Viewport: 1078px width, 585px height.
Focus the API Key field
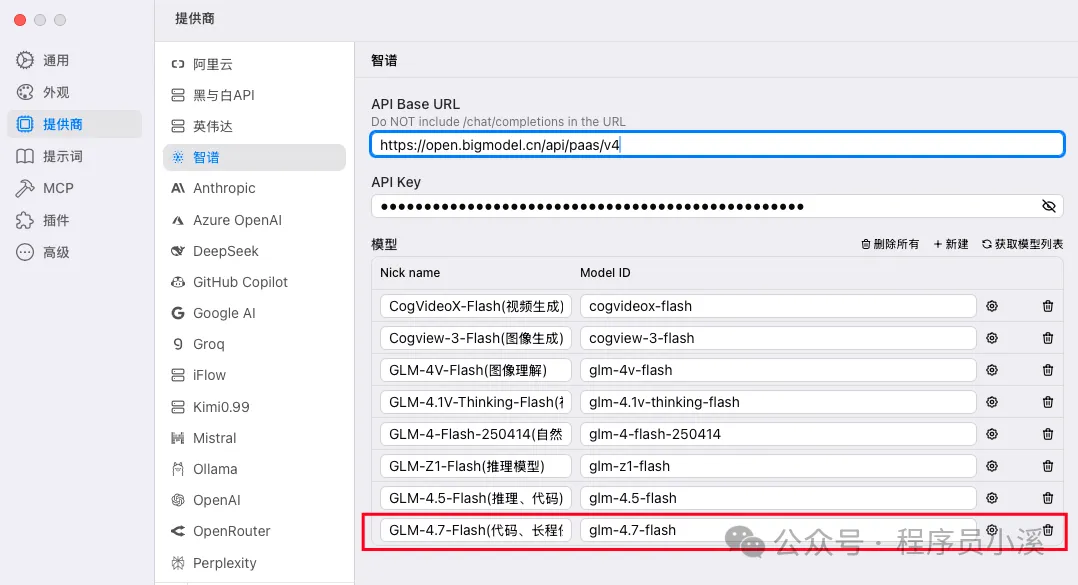pos(717,206)
